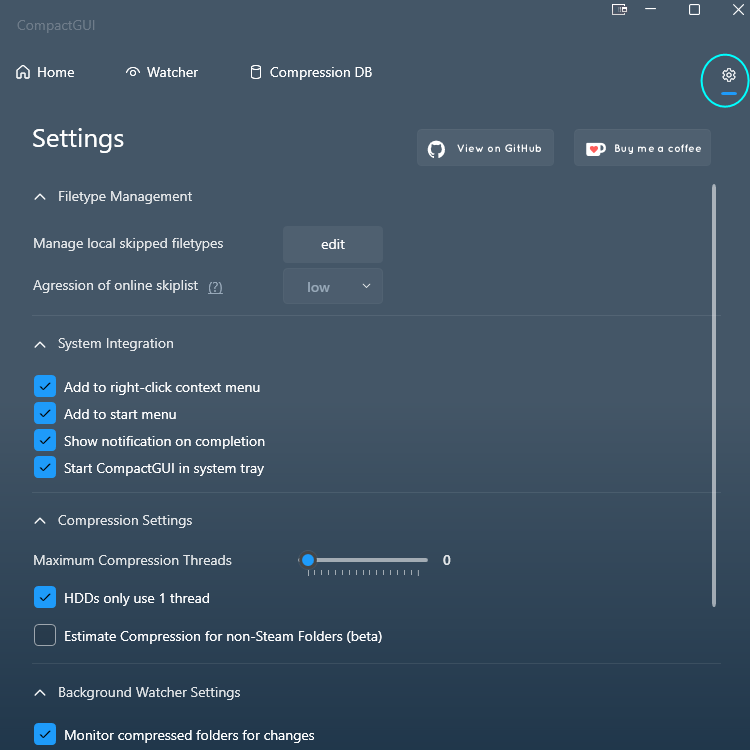Maximize the CompactGUI window

pos(694,10)
